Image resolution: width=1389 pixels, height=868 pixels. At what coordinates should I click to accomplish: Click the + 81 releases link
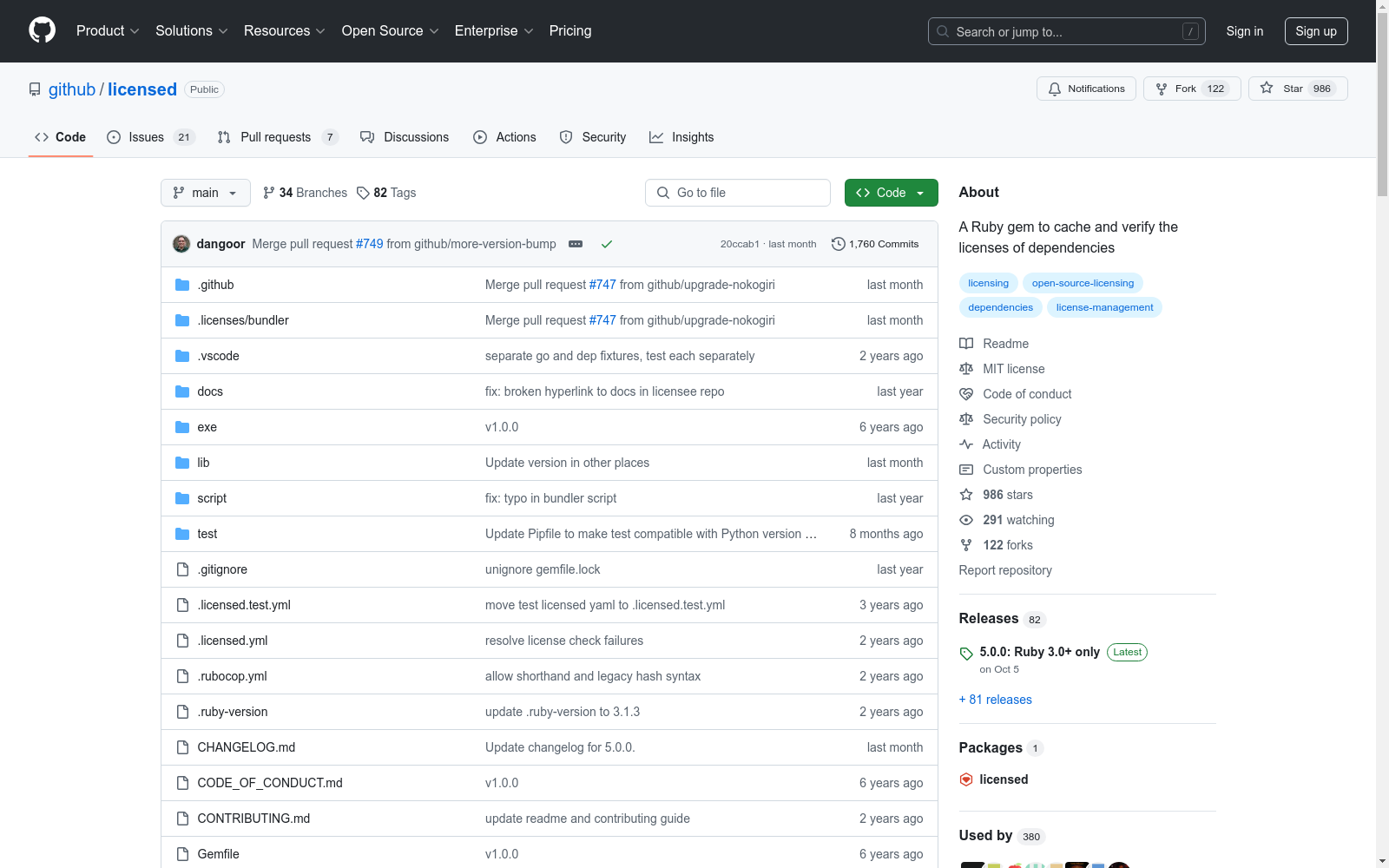996,700
